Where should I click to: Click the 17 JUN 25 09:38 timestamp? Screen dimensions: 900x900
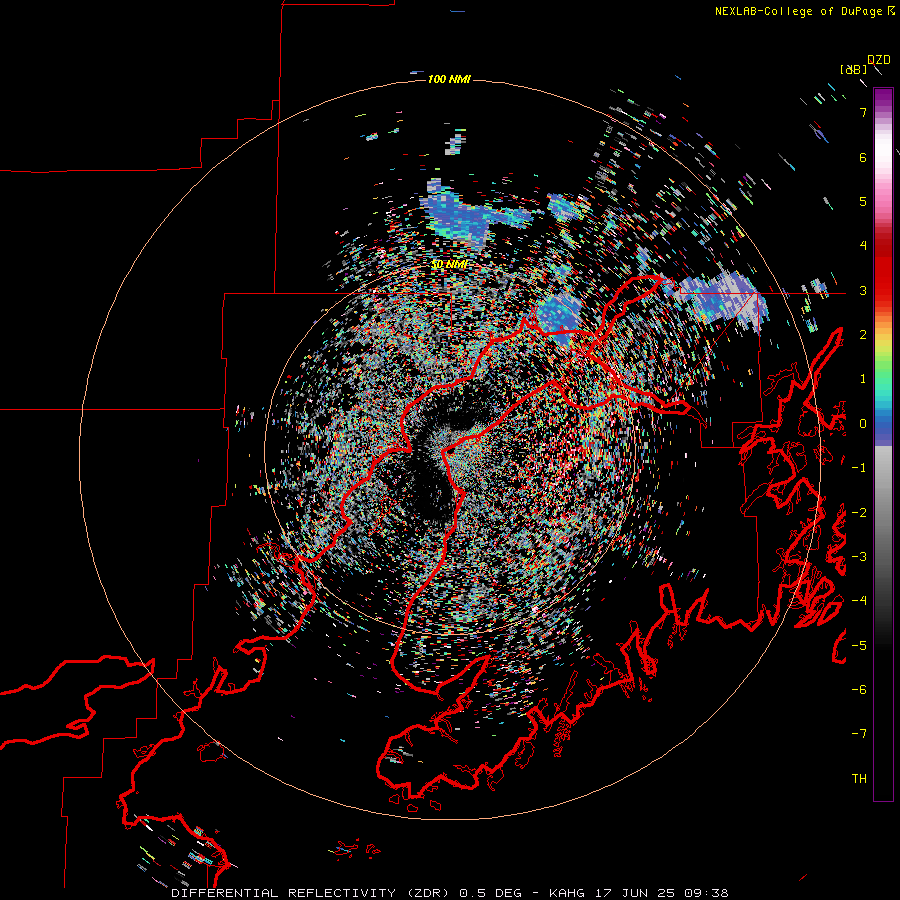coord(661,893)
